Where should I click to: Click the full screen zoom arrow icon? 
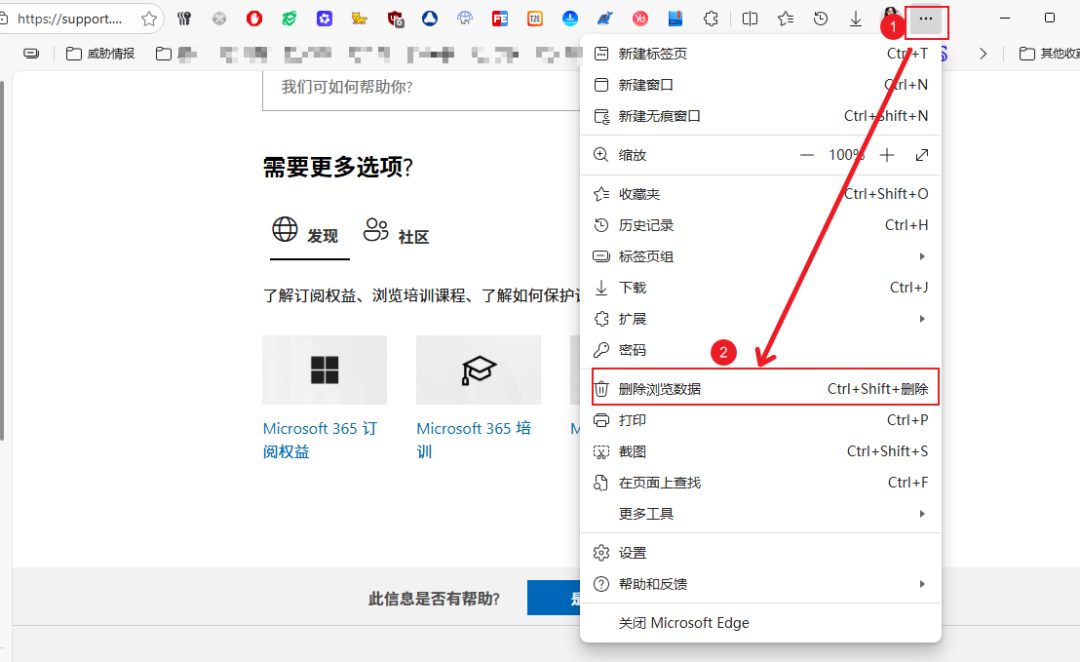tap(922, 155)
